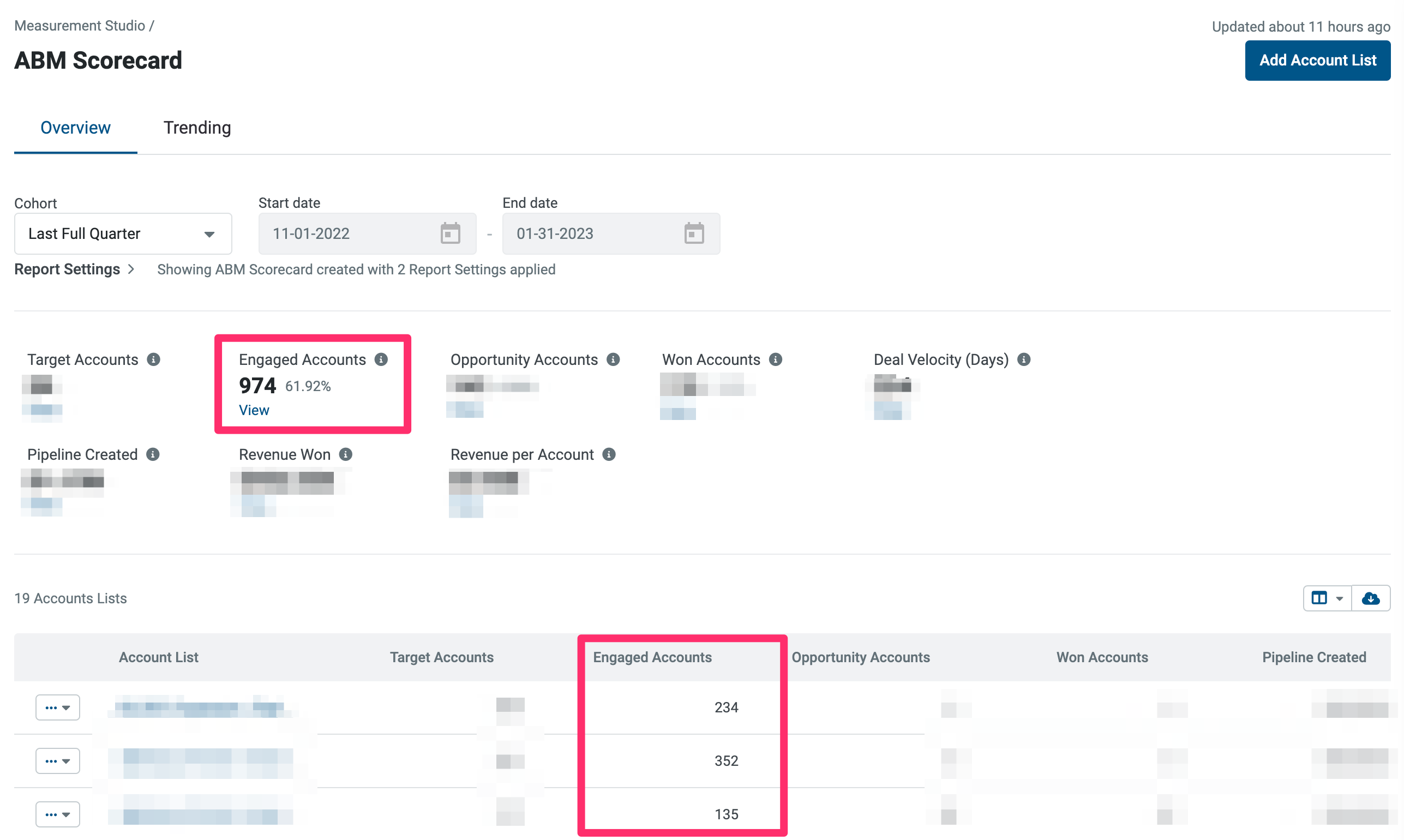This screenshot has height=840, width=1404.
Task: Sort by Target Accounts column header
Action: click(441, 657)
